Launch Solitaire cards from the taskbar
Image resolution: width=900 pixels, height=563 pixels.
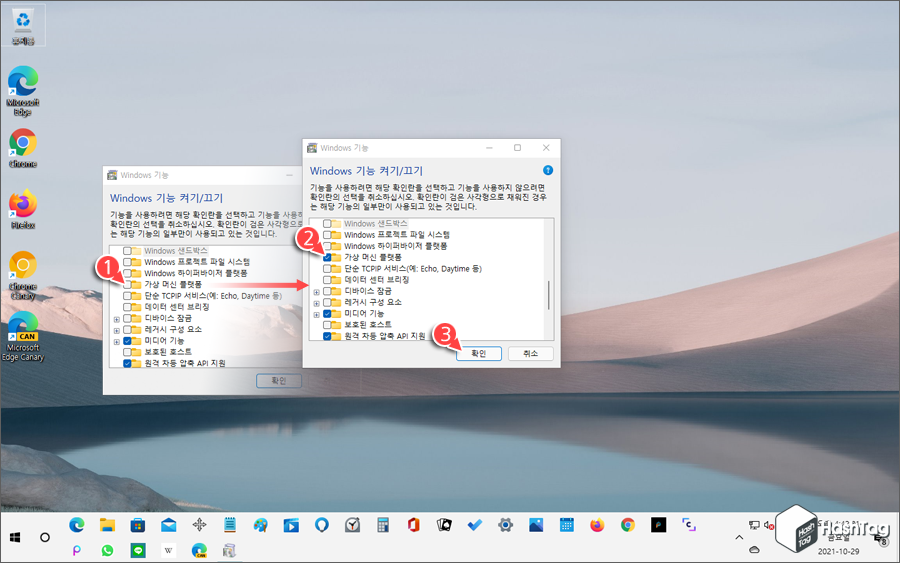click(x=444, y=525)
